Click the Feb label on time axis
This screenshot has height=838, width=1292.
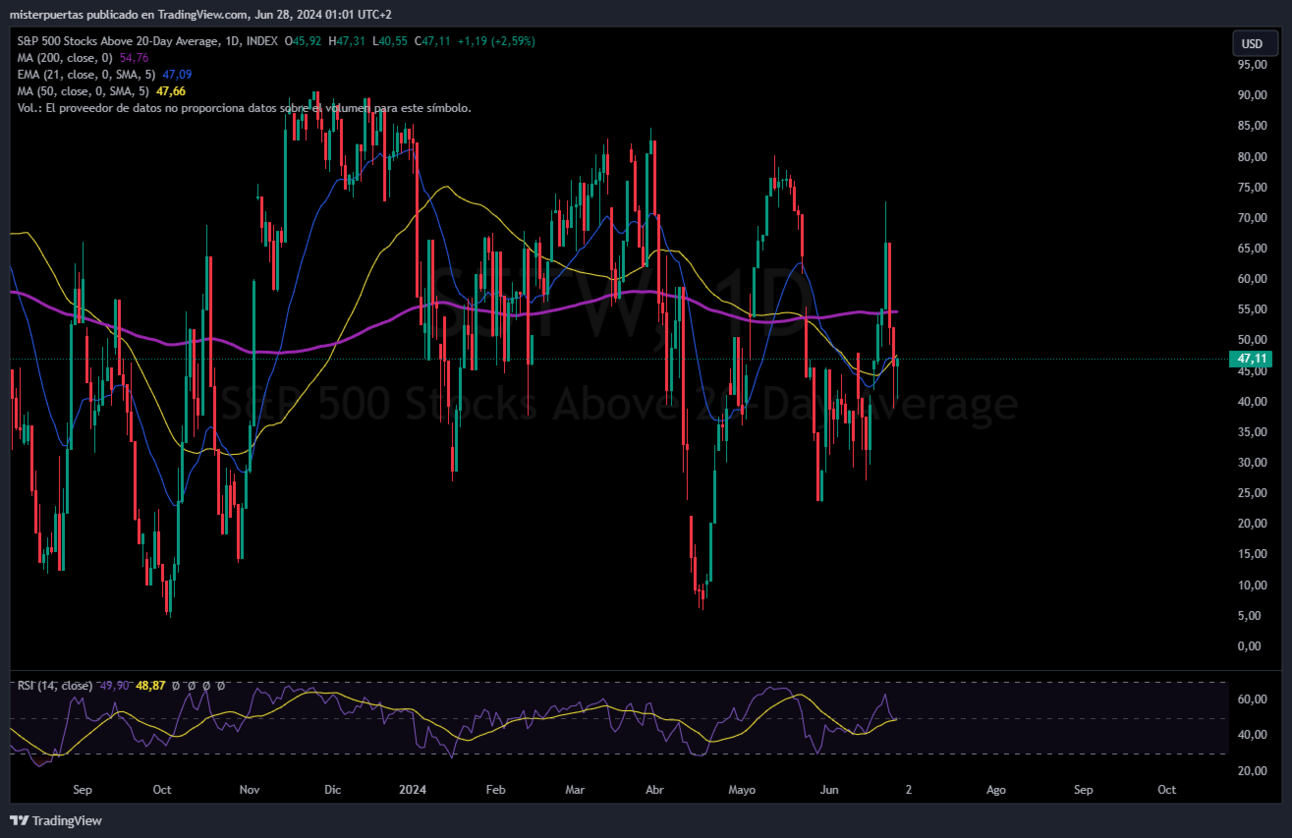[495, 790]
